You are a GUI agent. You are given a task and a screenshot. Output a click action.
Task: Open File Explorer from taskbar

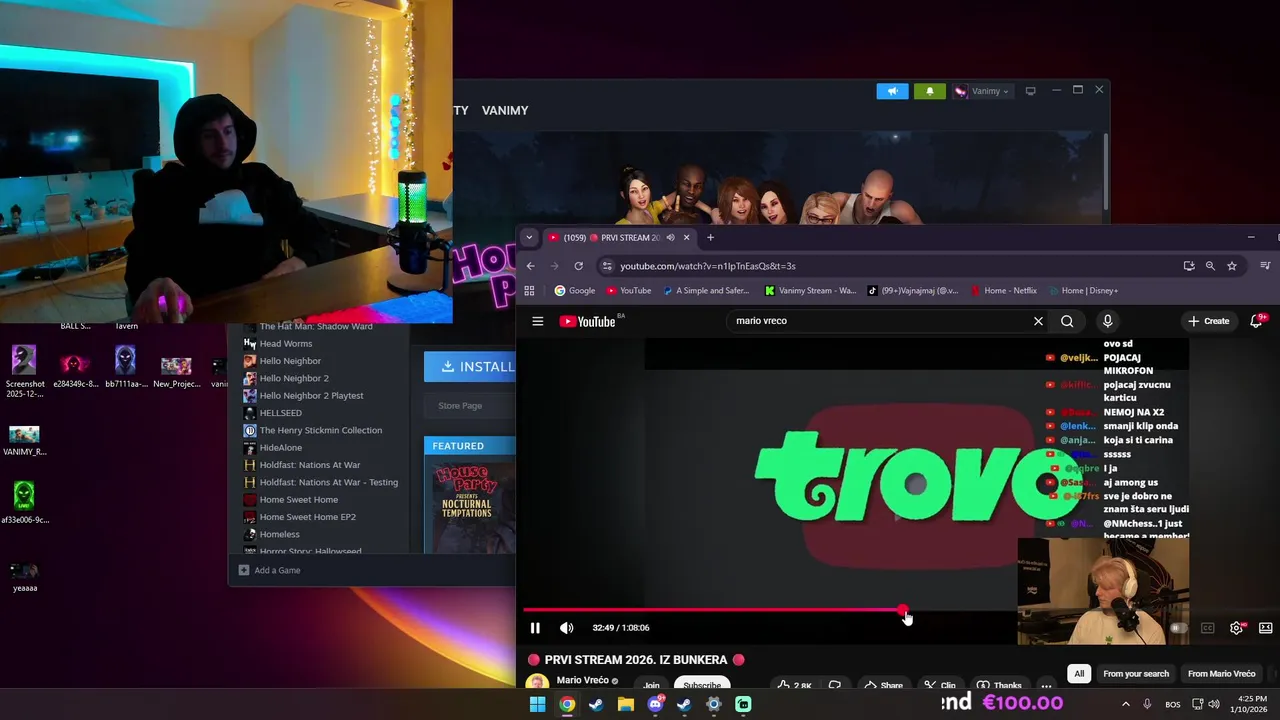626,704
